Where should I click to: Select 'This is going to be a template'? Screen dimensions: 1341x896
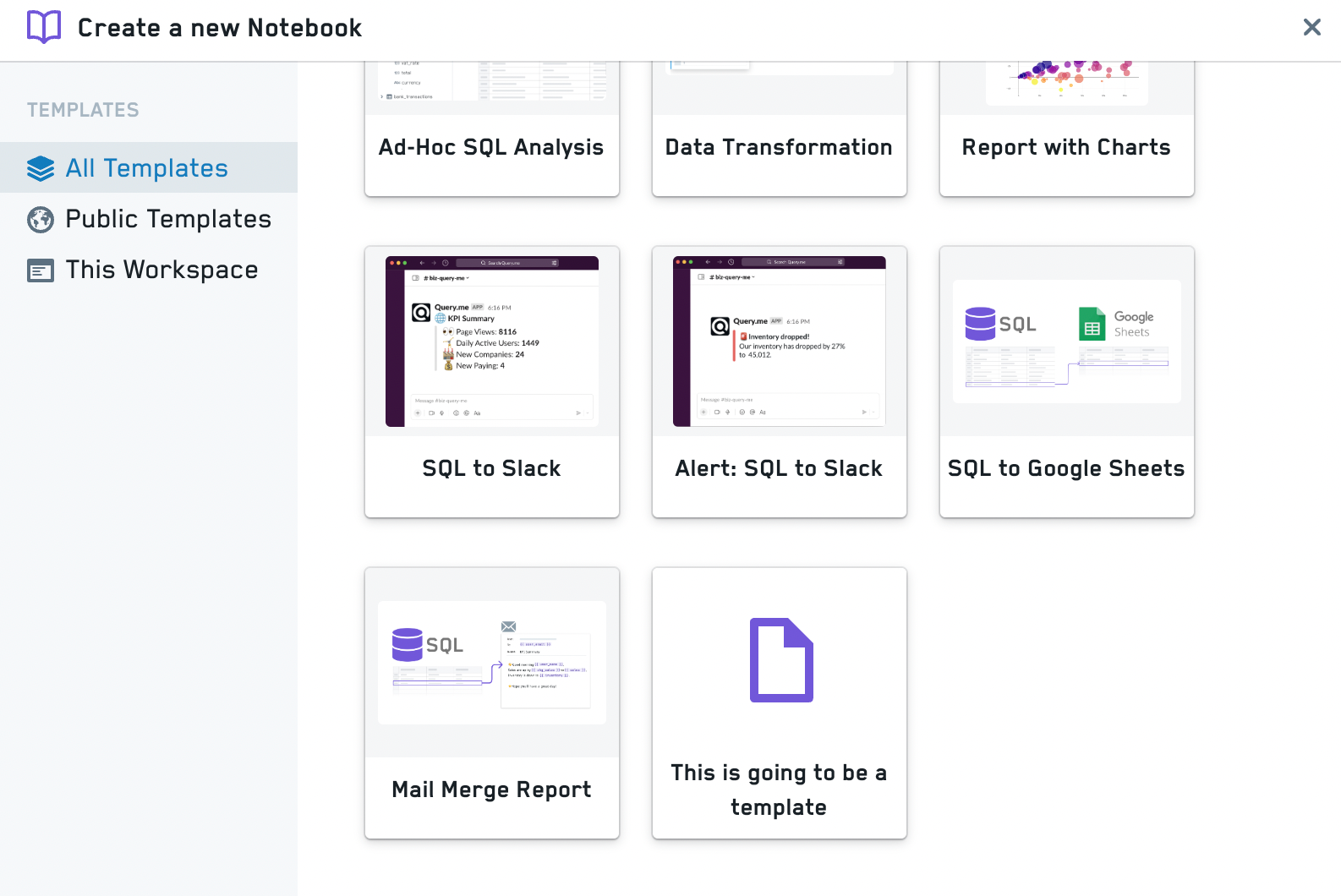[779, 789]
